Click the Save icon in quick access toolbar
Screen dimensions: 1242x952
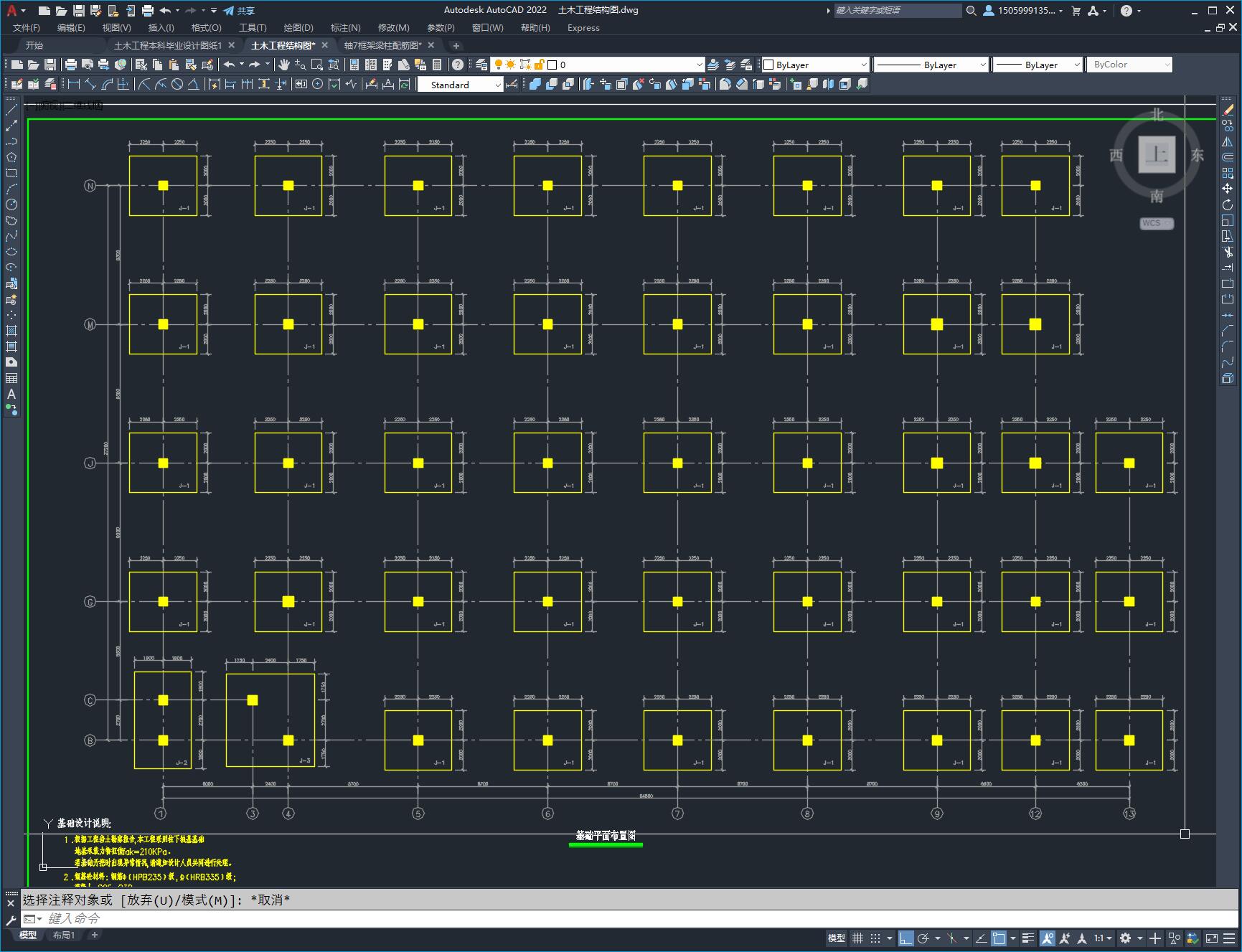pos(79,11)
